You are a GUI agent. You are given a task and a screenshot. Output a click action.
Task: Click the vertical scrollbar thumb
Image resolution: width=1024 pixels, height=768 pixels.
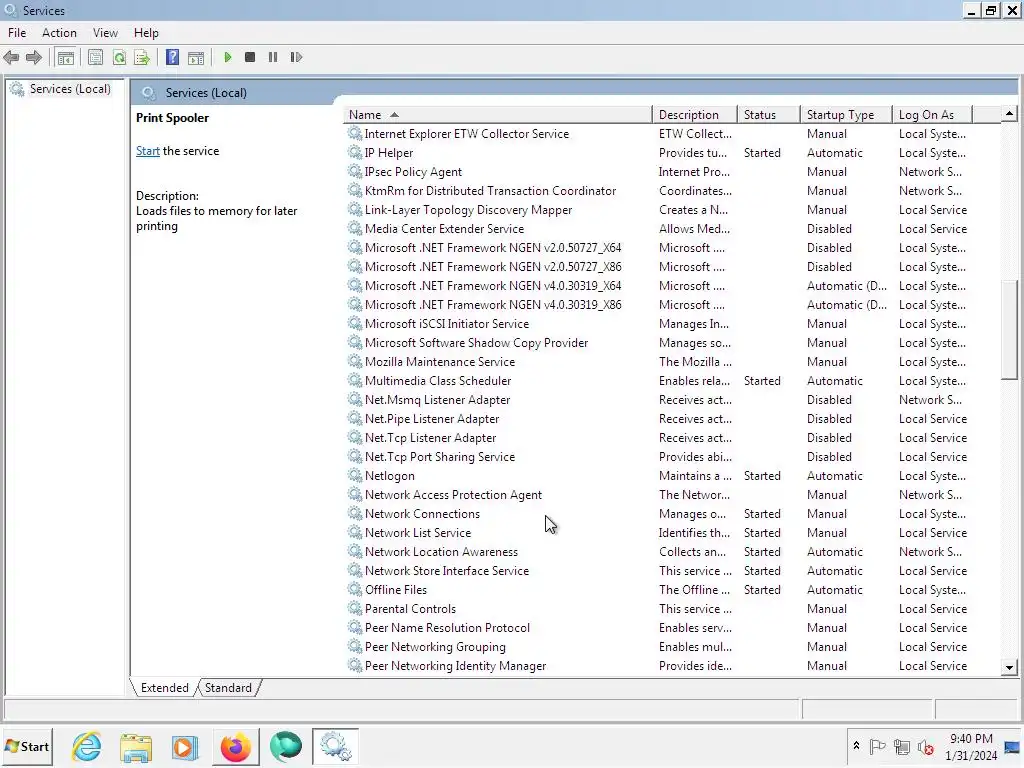1009,330
